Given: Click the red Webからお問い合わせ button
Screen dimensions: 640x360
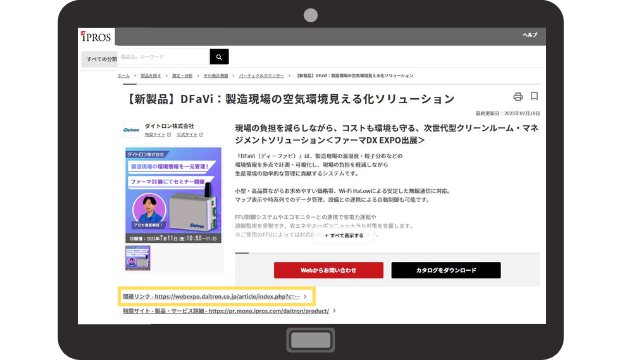Looking at the screenshot, I should pyautogui.click(x=329, y=270).
